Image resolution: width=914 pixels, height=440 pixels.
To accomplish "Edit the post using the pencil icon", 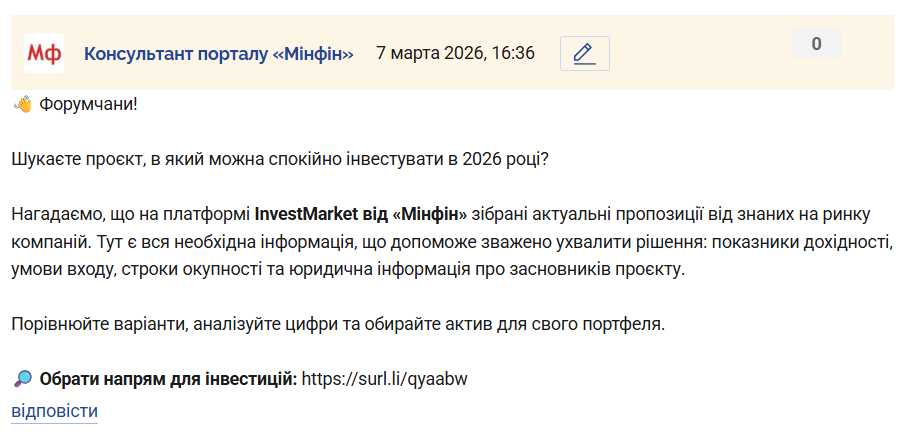I will pyautogui.click(x=584, y=54).
